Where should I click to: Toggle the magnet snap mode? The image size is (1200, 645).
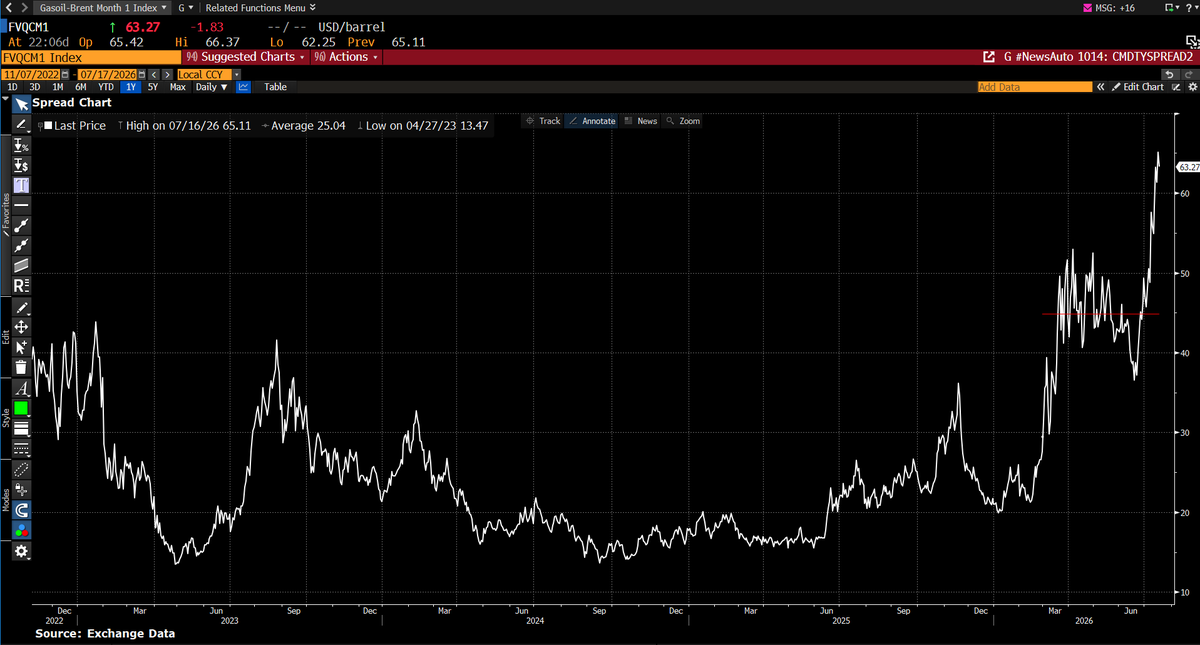point(21,510)
